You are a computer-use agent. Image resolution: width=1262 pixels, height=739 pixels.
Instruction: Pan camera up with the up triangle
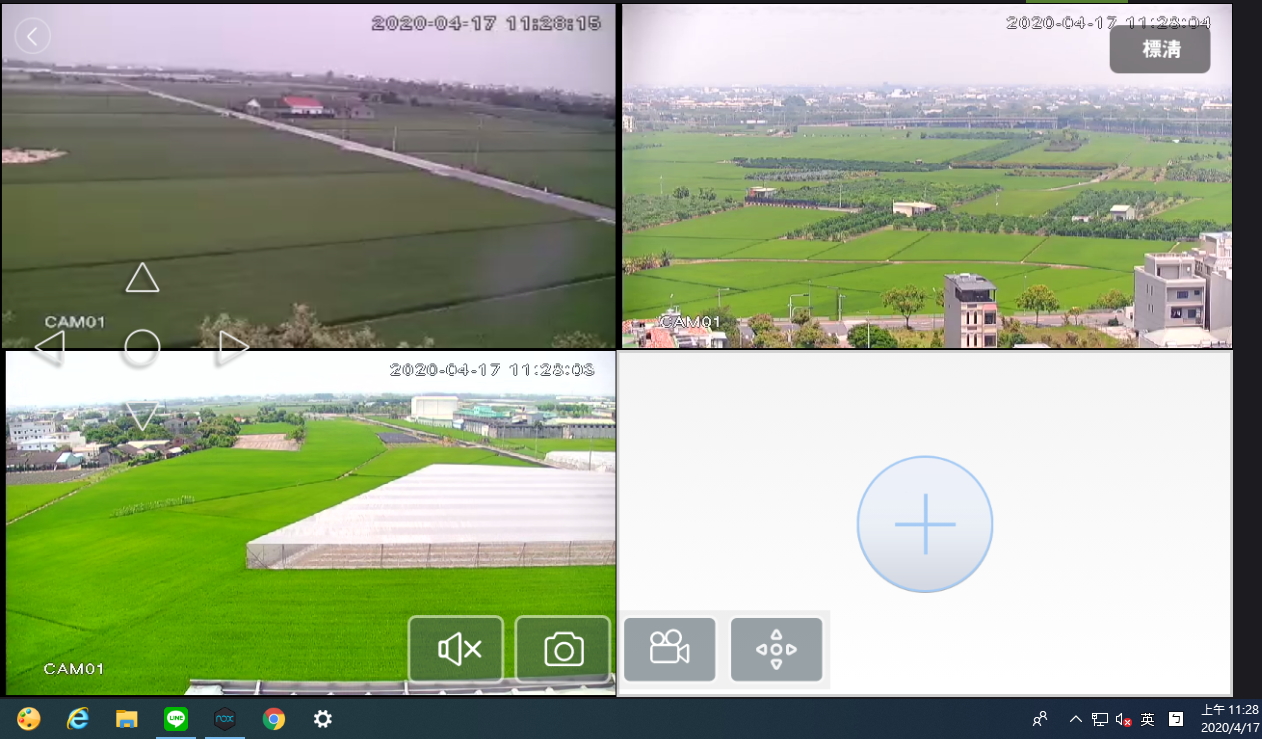coord(142,278)
